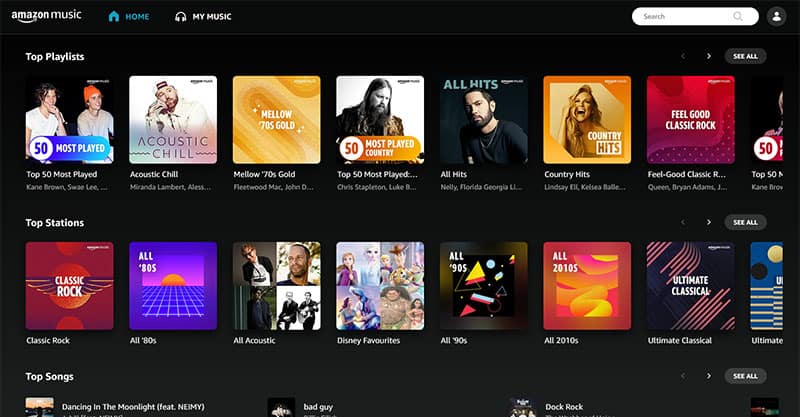This screenshot has width=800, height=417.
Task: Open the Disney Favourites station cover
Action: [x=380, y=286]
